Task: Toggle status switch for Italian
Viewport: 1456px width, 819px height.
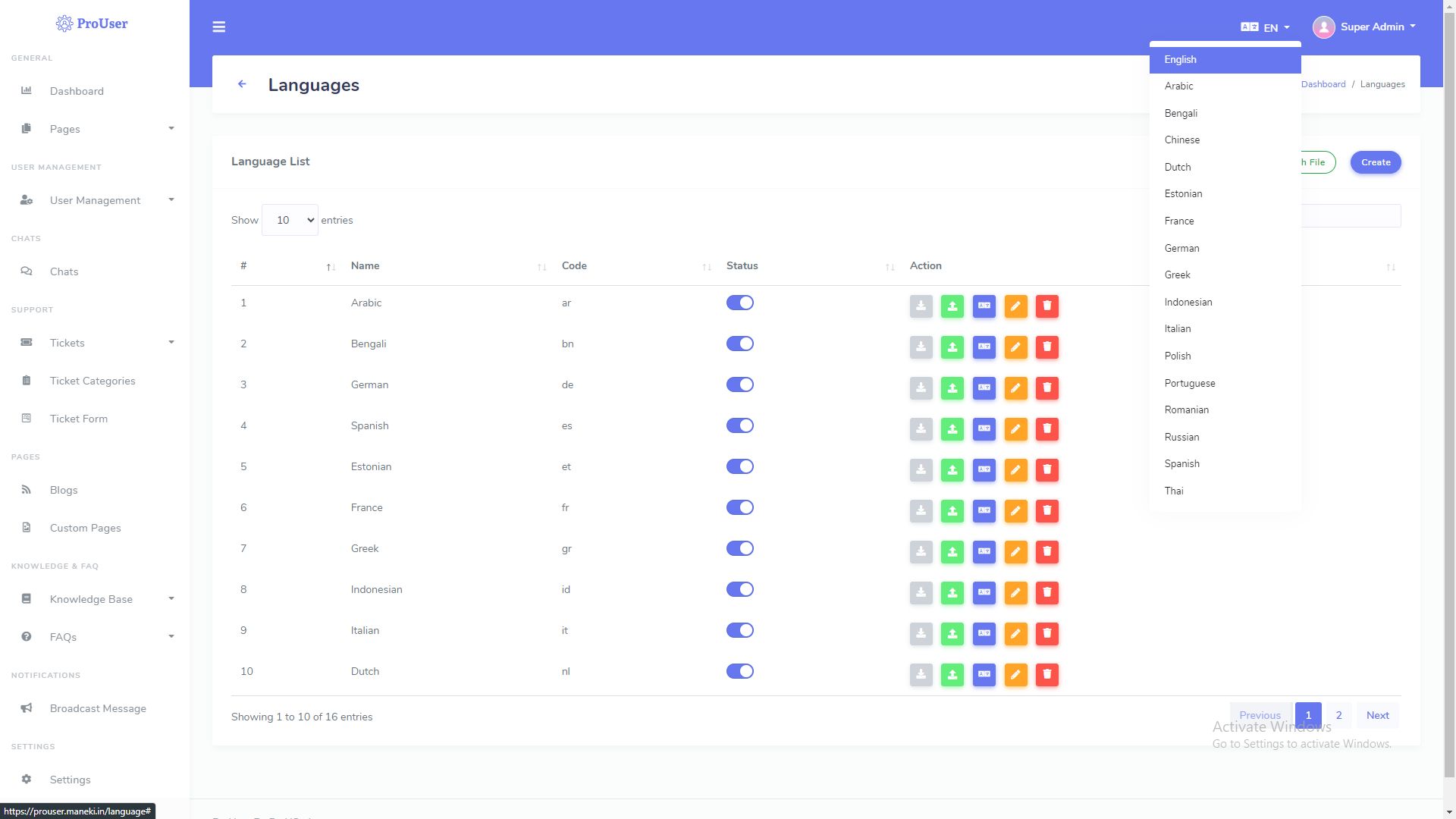Action: pos(739,630)
